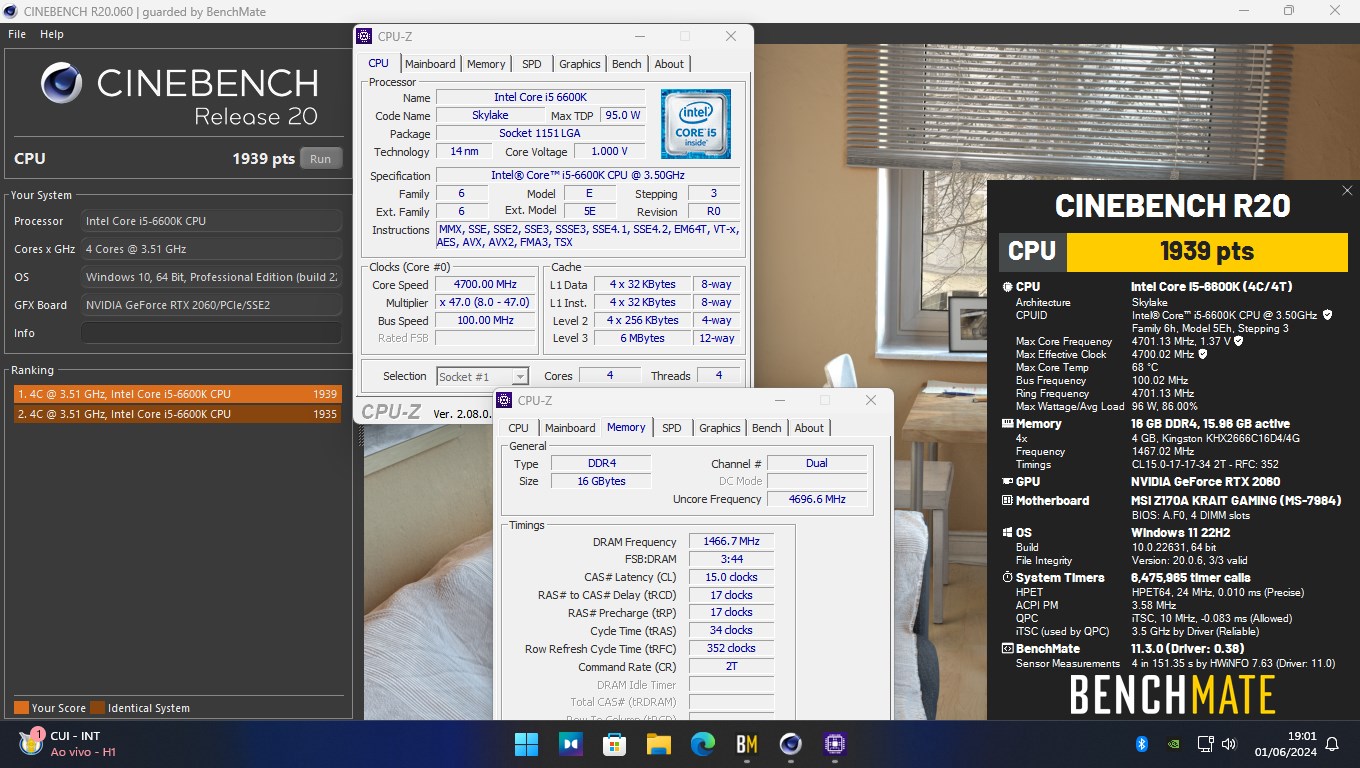
Task: Click the OS field showing Windows 10
Action: click(211, 277)
